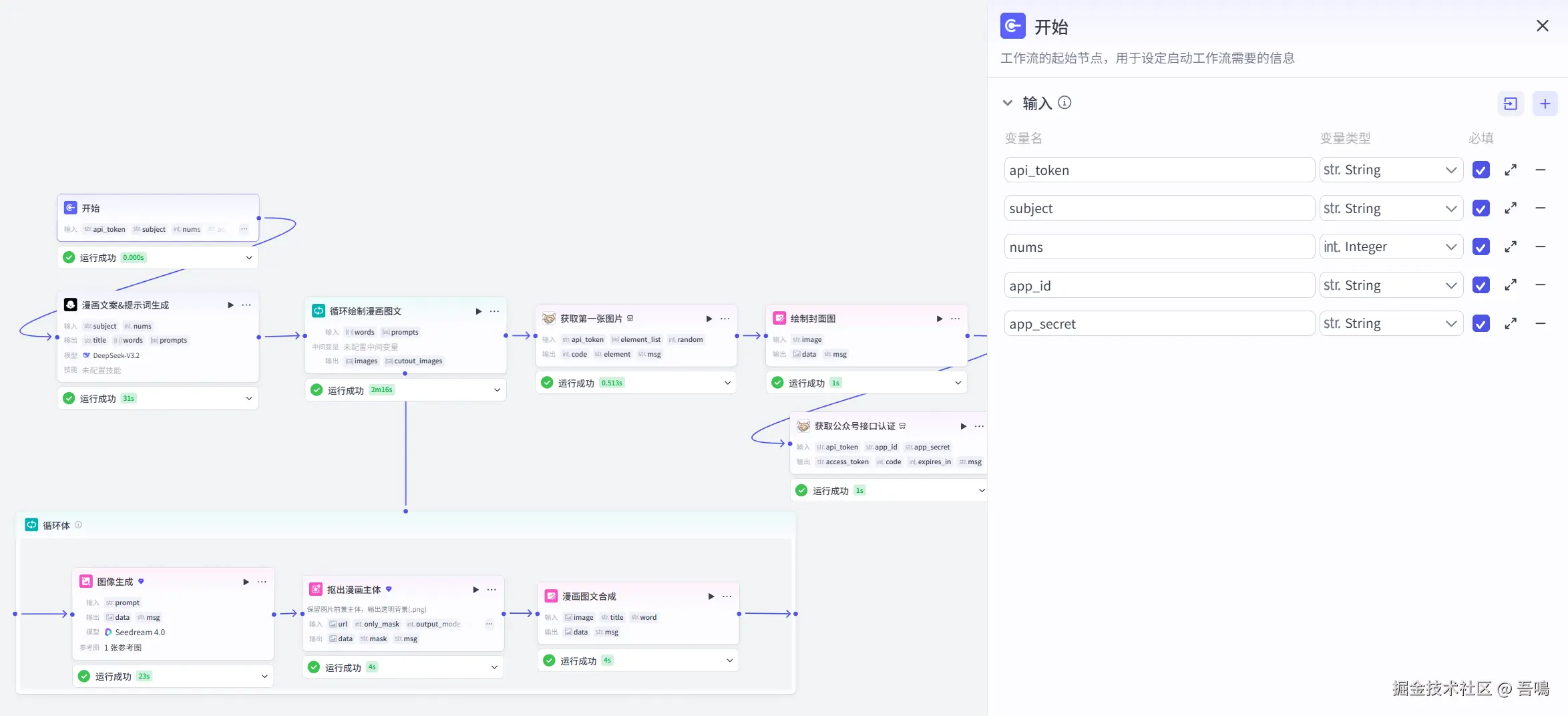Delete the app_secret variable row

click(1541, 324)
